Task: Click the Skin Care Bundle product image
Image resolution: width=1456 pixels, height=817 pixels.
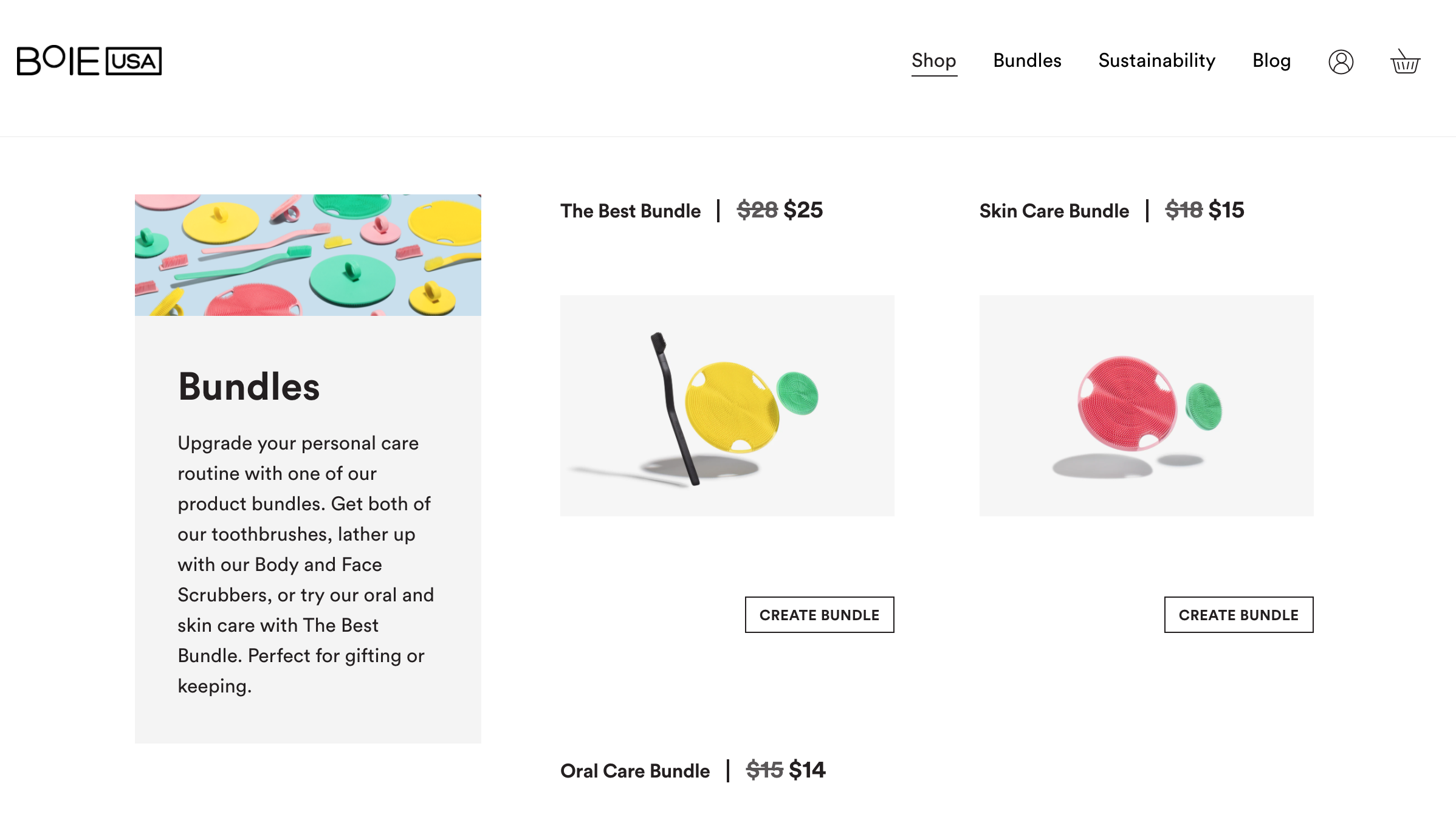Action: click(1146, 406)
